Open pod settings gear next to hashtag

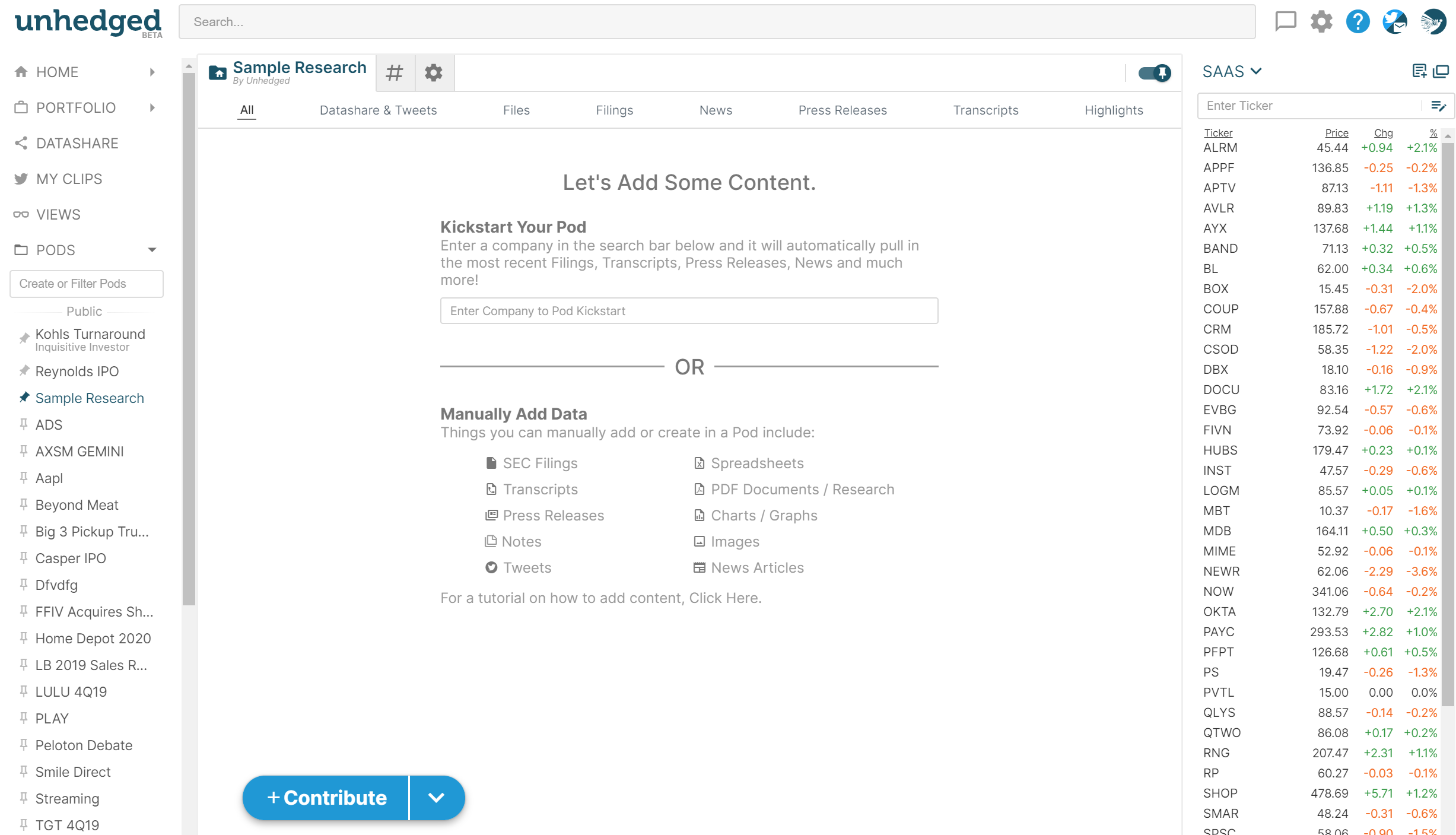pyautogui.click(x=434, y=73)
